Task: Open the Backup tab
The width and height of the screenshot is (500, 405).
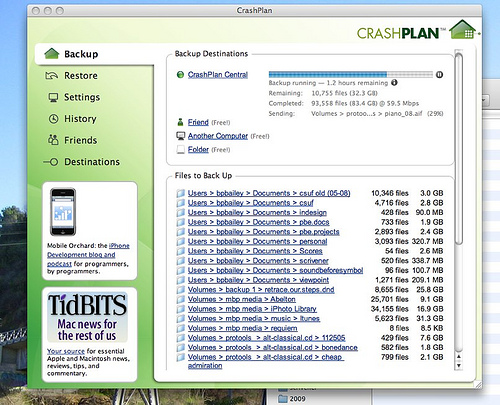Action: tap(94, 54)
